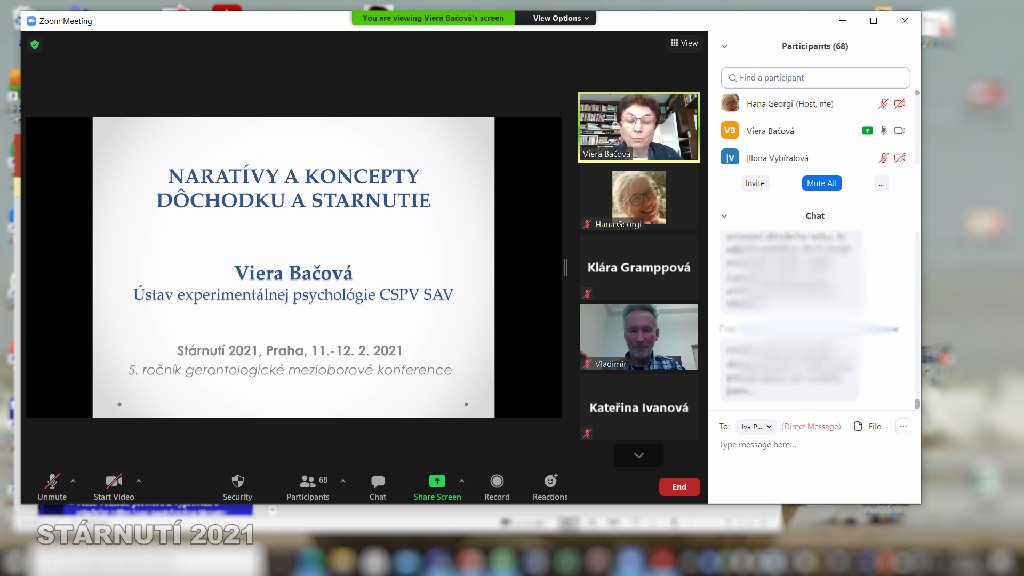Click the green encryption shield icon
Screen dimensions: 1024x576
click(x=35, y=44)
